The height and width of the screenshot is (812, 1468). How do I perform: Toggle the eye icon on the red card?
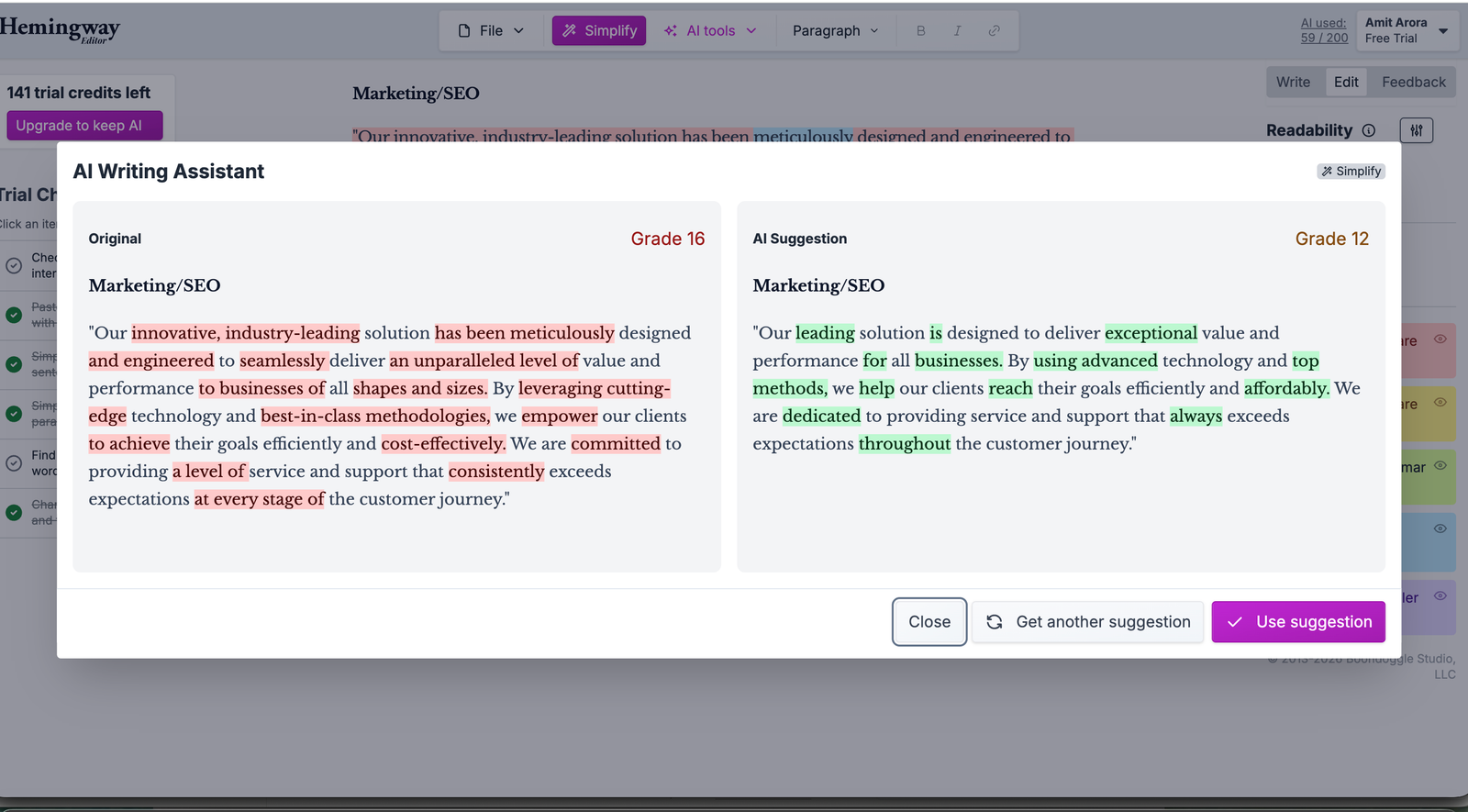click(1440, 339)
